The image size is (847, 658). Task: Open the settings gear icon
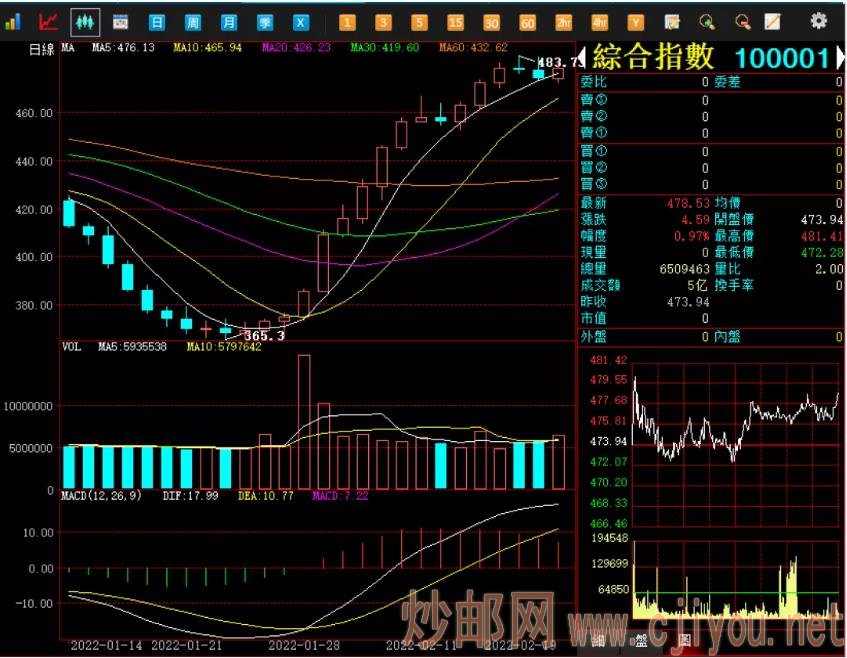tap(818, 21)
